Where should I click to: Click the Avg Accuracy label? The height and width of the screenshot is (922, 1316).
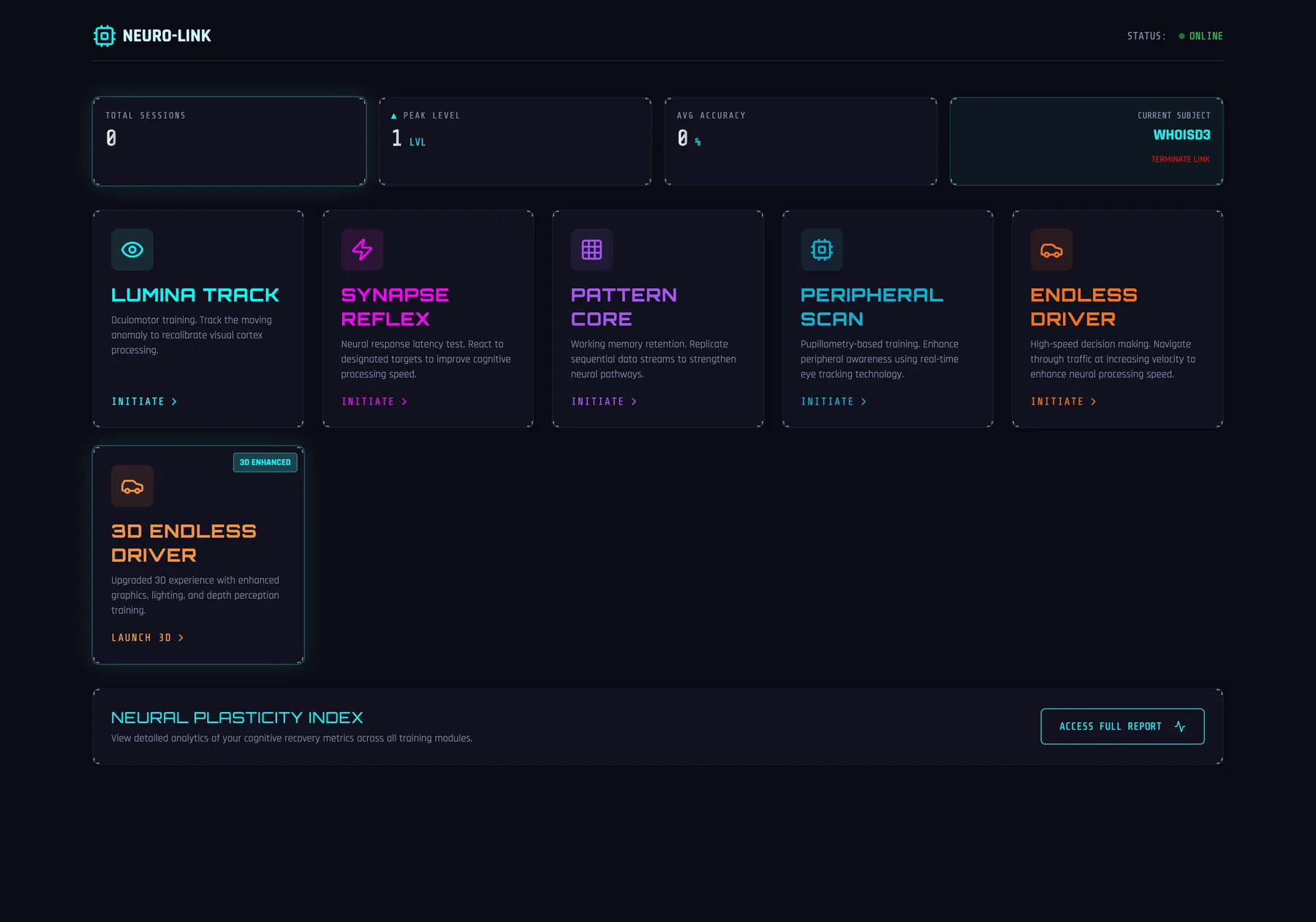pyautogui.click(x=711, y=116)
